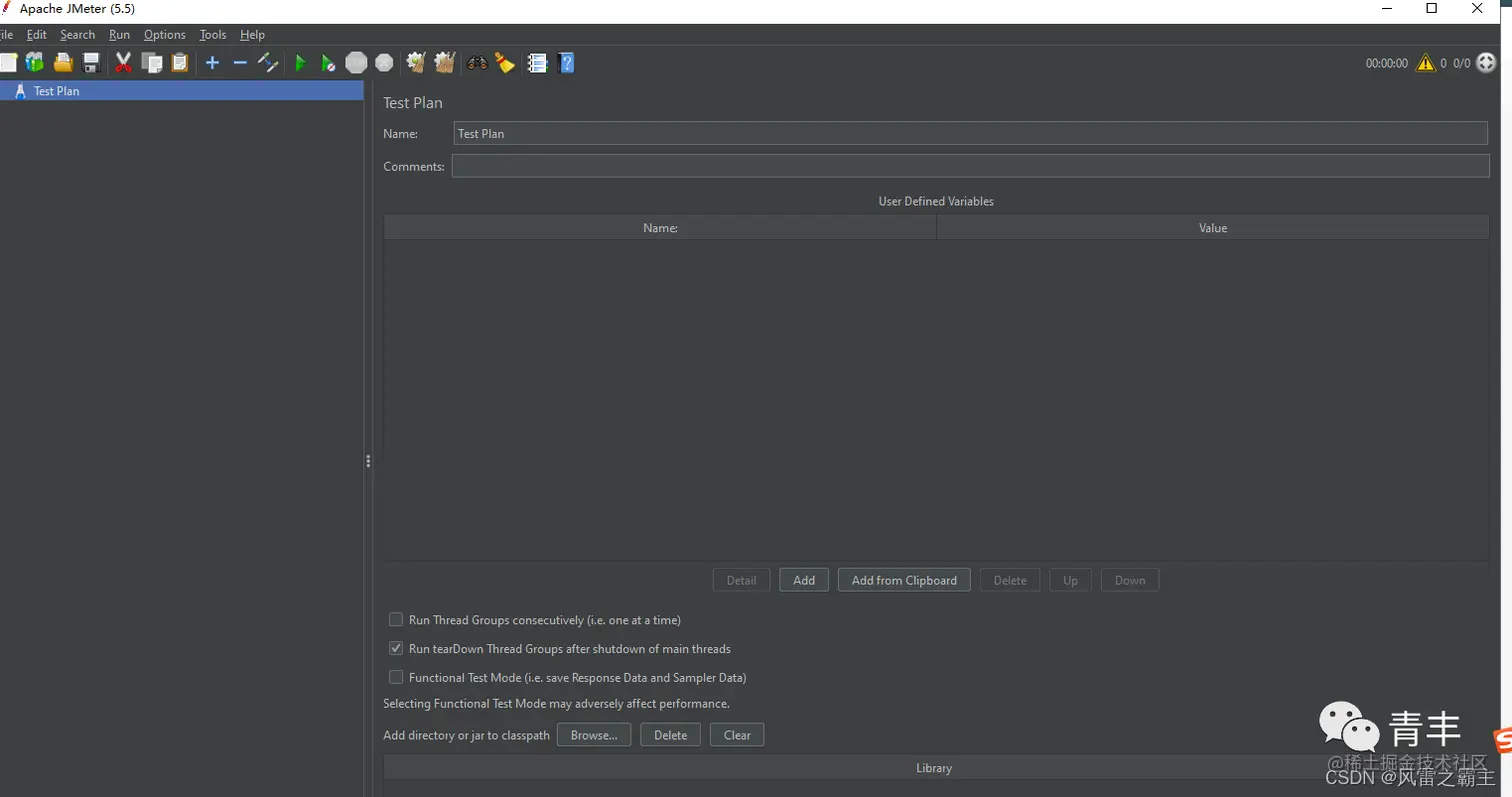Image resolution: width=1512 pixels, height=797 pixels.
Task: Expand all nodes with plus icon
Action: pyautogui.click(x=212, y=63)
